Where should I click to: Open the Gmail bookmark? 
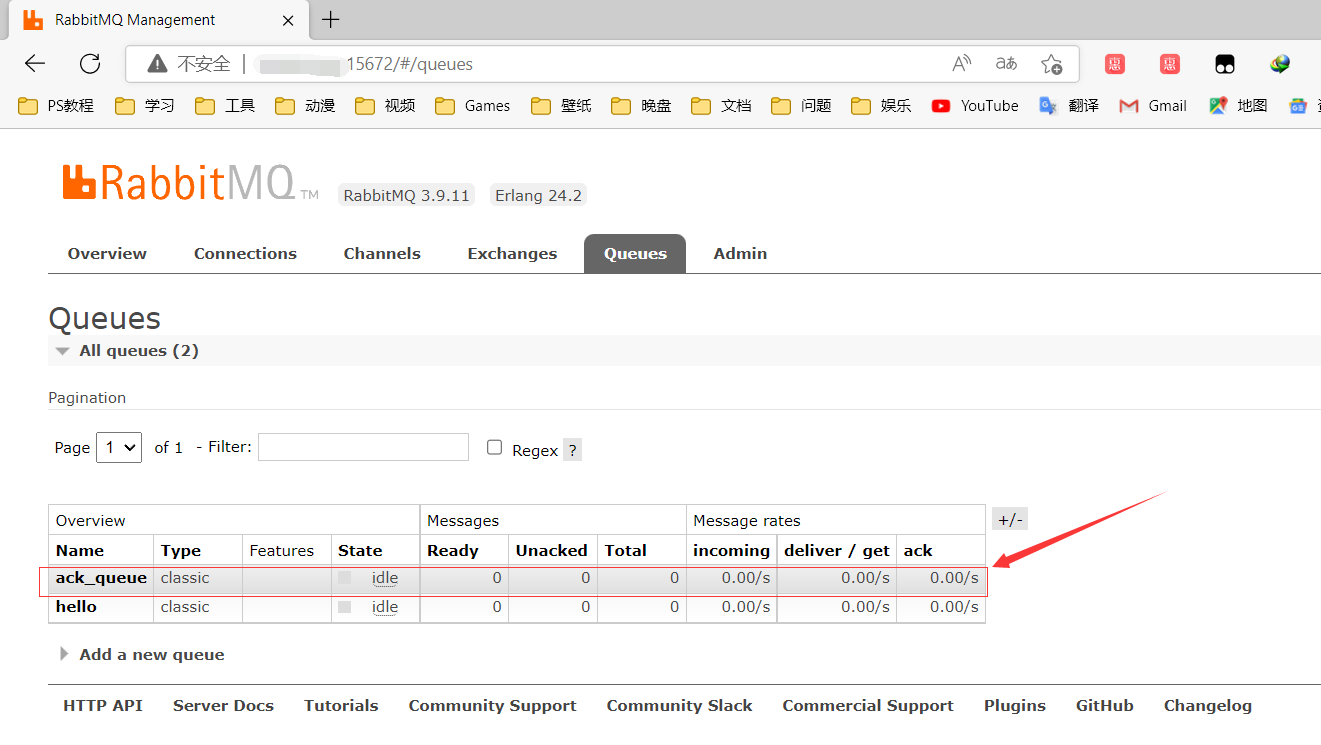coord(1153,106)
